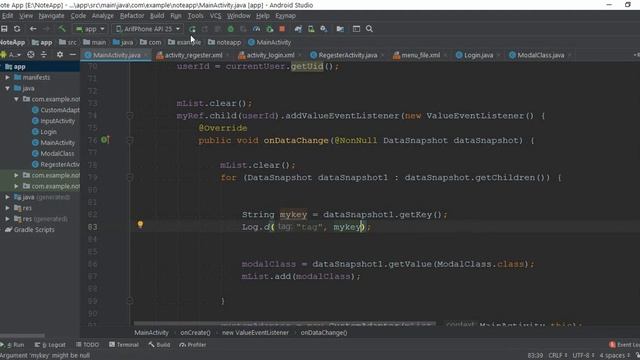
Task: Click onCreate() in editor breadcrumbs
Action: tap(196, 333)
